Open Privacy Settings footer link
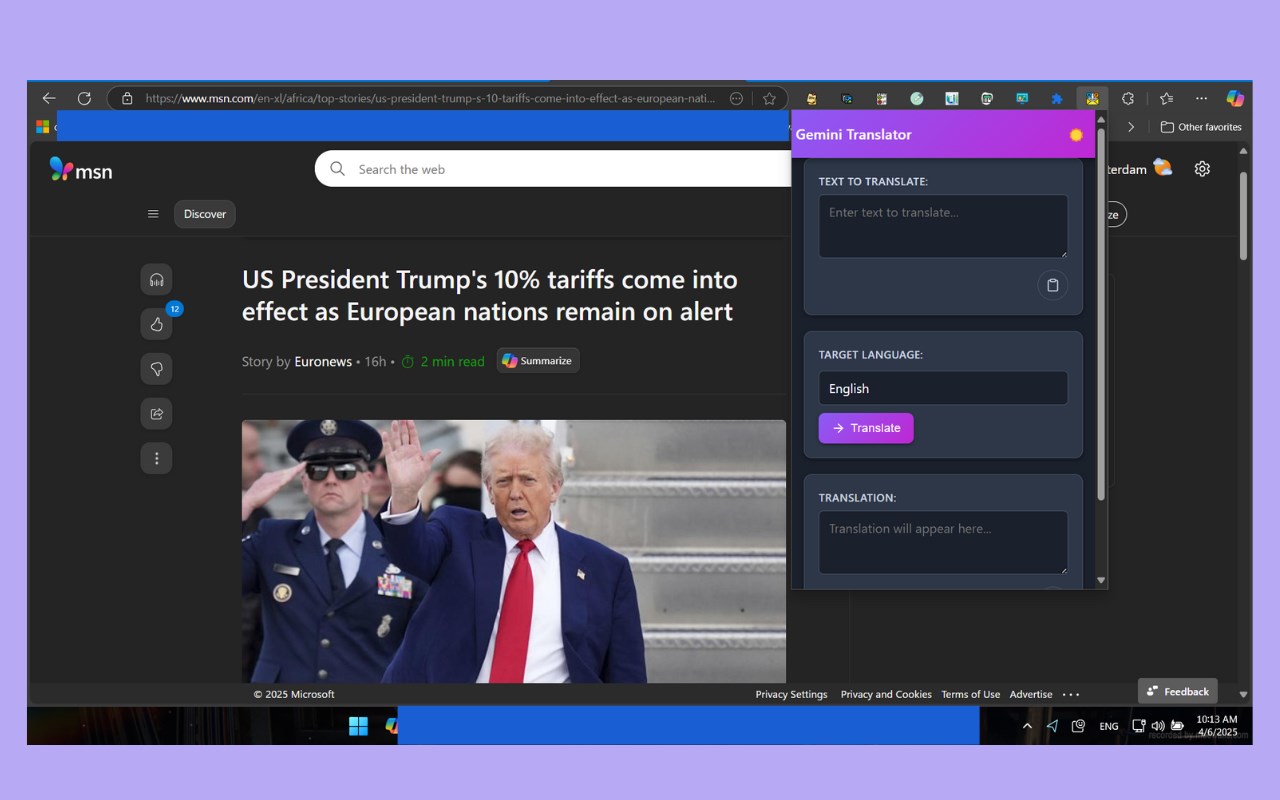Image resolution: width=1280 pixels, height=800 pixels. pyautogui.click(x=791, y=694)
